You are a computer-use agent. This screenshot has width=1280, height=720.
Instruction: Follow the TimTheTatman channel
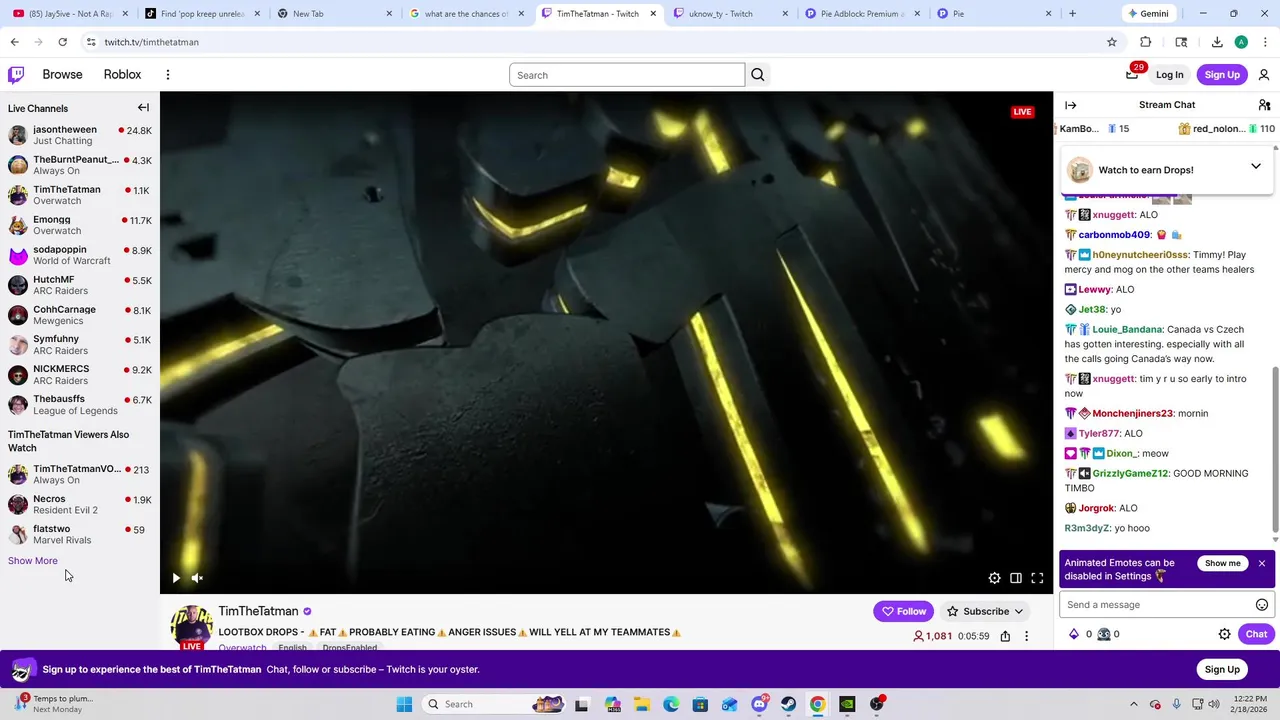pos(904,611)
